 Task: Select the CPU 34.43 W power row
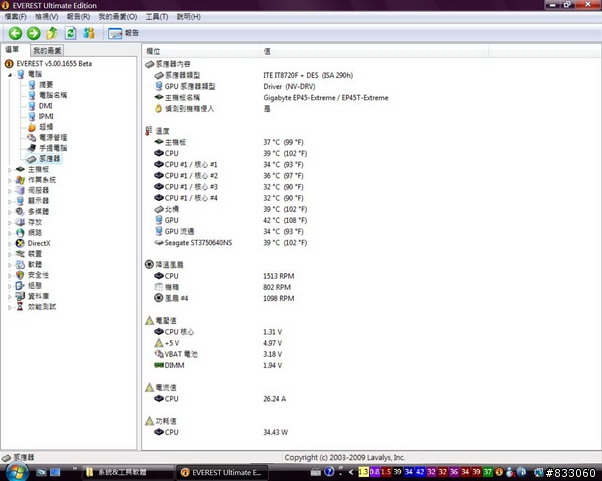(x=221, y=432)
